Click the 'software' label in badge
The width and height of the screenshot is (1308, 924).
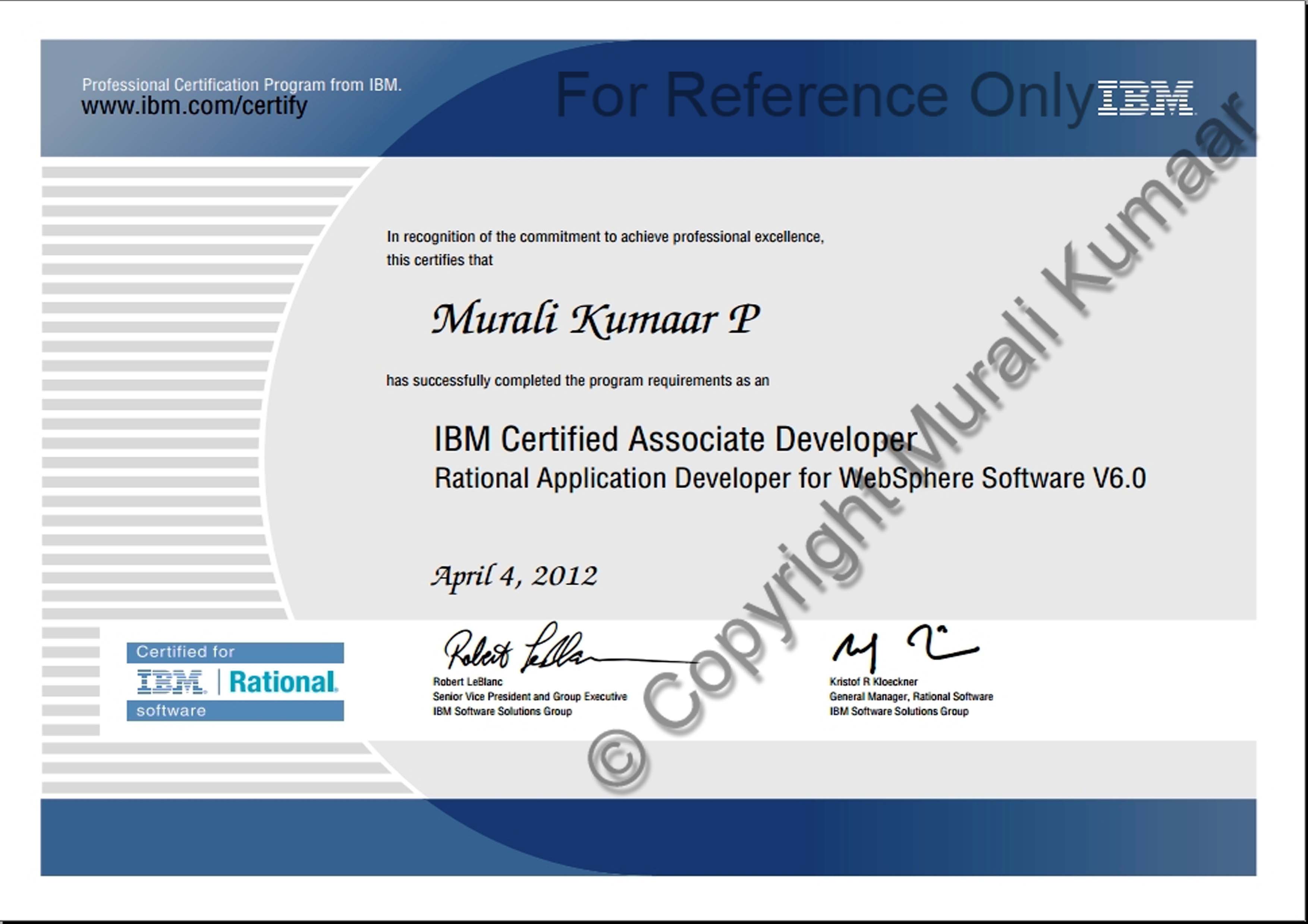pos(171,710)
